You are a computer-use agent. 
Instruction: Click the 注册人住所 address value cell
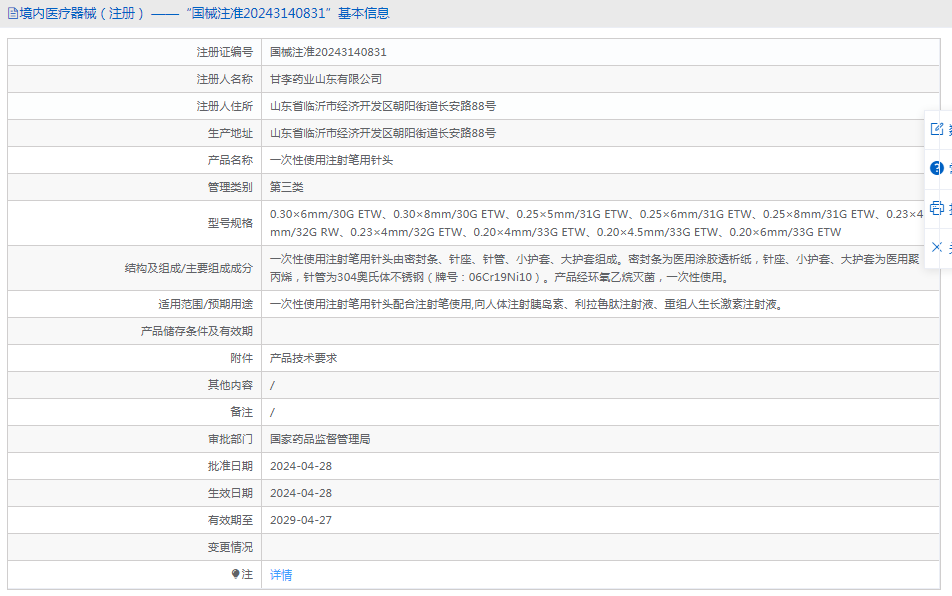tap(600, 106)
